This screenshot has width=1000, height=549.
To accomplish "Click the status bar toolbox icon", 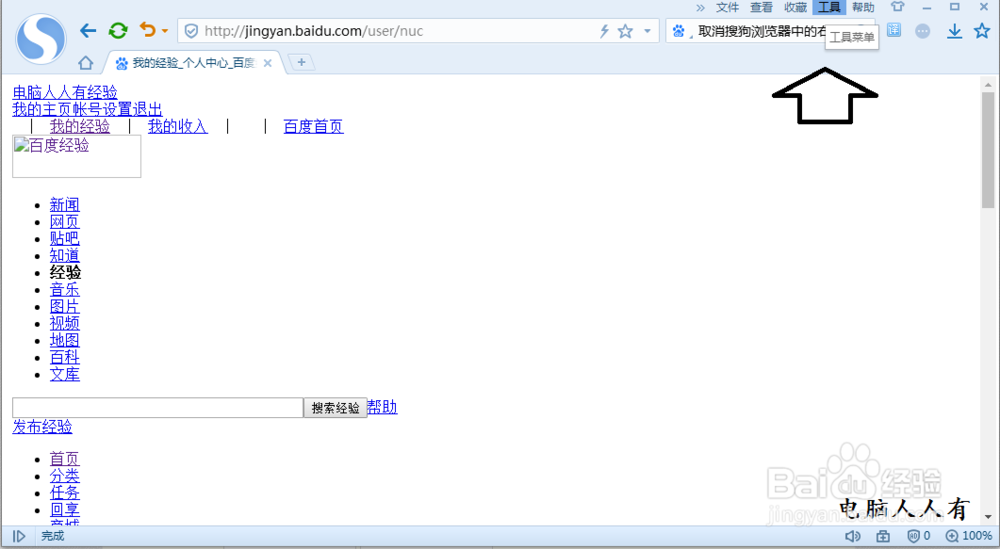I will (x=883, y=536).
